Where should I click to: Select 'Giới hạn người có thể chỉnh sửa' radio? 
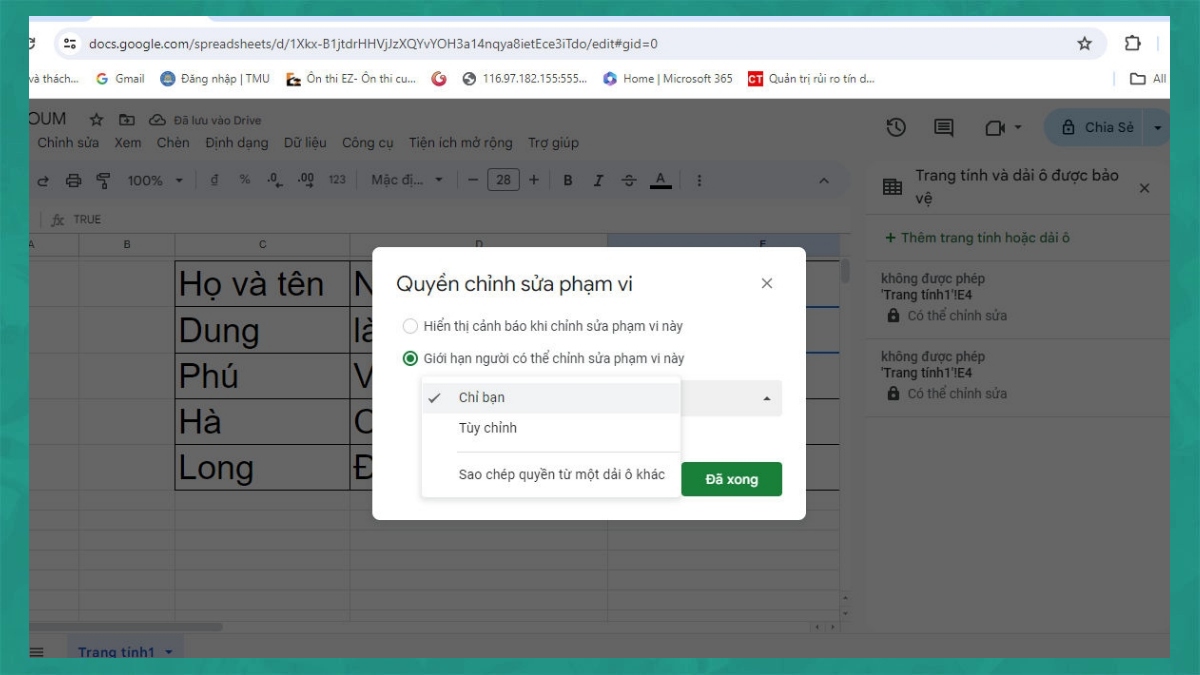[x=410, y=358]
